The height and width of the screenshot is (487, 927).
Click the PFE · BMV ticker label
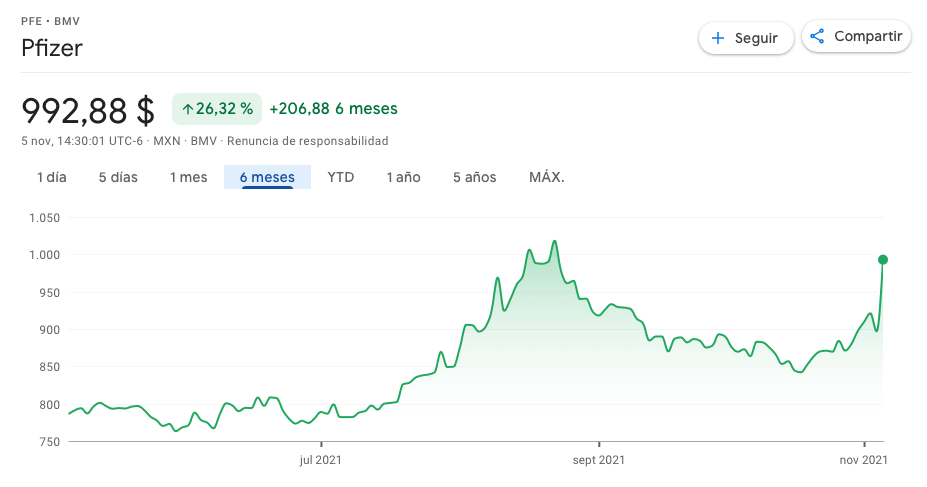pos(50,21)
